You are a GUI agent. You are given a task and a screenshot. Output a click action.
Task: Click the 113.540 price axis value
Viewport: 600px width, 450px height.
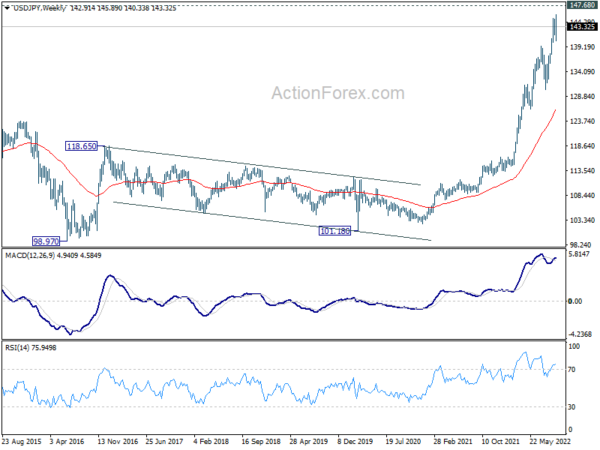[x=582, y=171]
